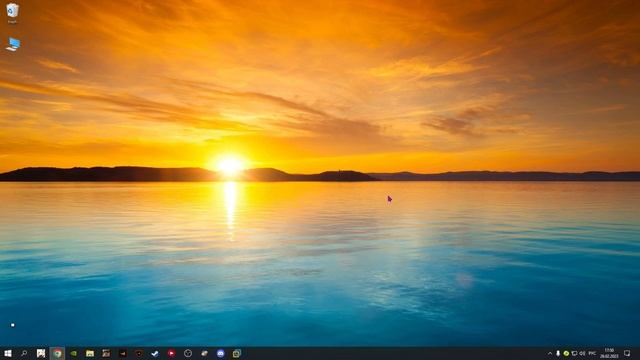
Task: Click the green circle tray icon
Action: (x=566, y=353)
